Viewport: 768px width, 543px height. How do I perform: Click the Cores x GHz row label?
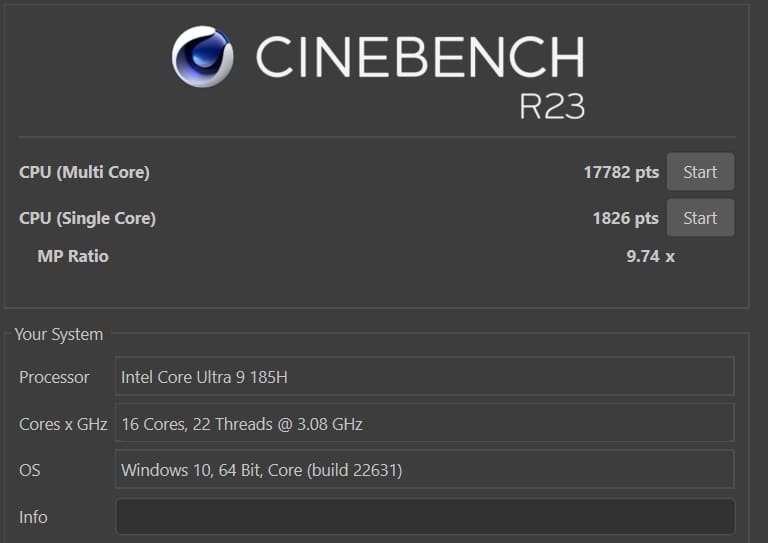click(x=63, y=424)
